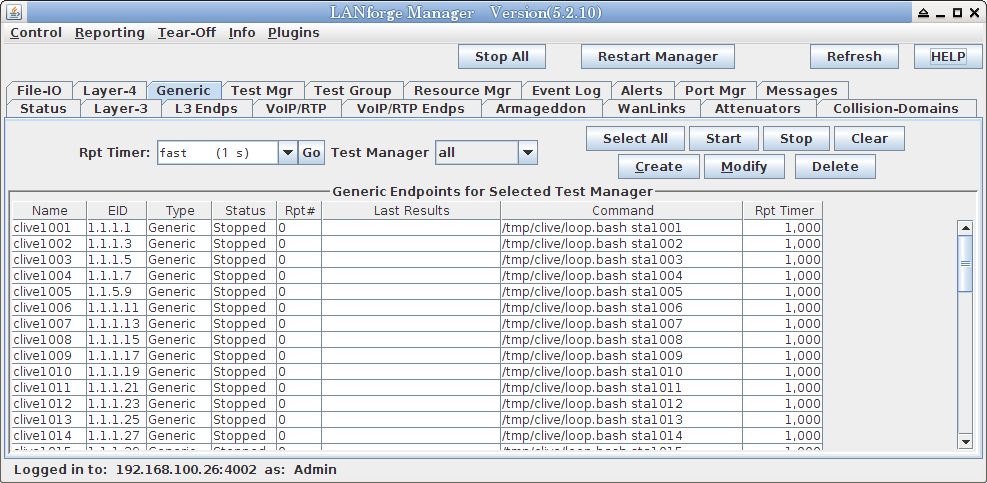This screenshot has width=987, height=483.
Task: Open the Port Mgr tab
Action: 715,91
